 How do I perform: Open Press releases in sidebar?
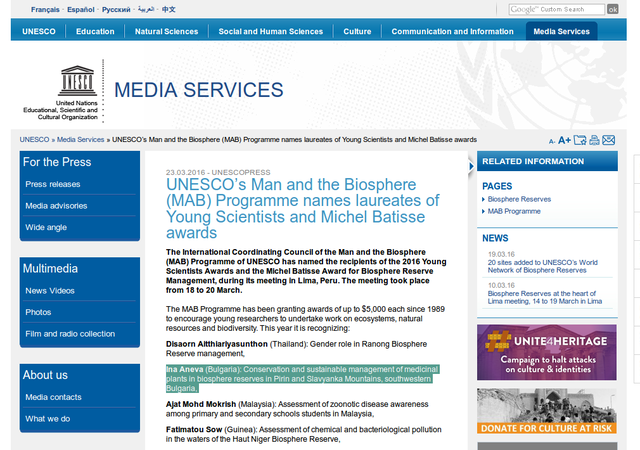(53, 184)
